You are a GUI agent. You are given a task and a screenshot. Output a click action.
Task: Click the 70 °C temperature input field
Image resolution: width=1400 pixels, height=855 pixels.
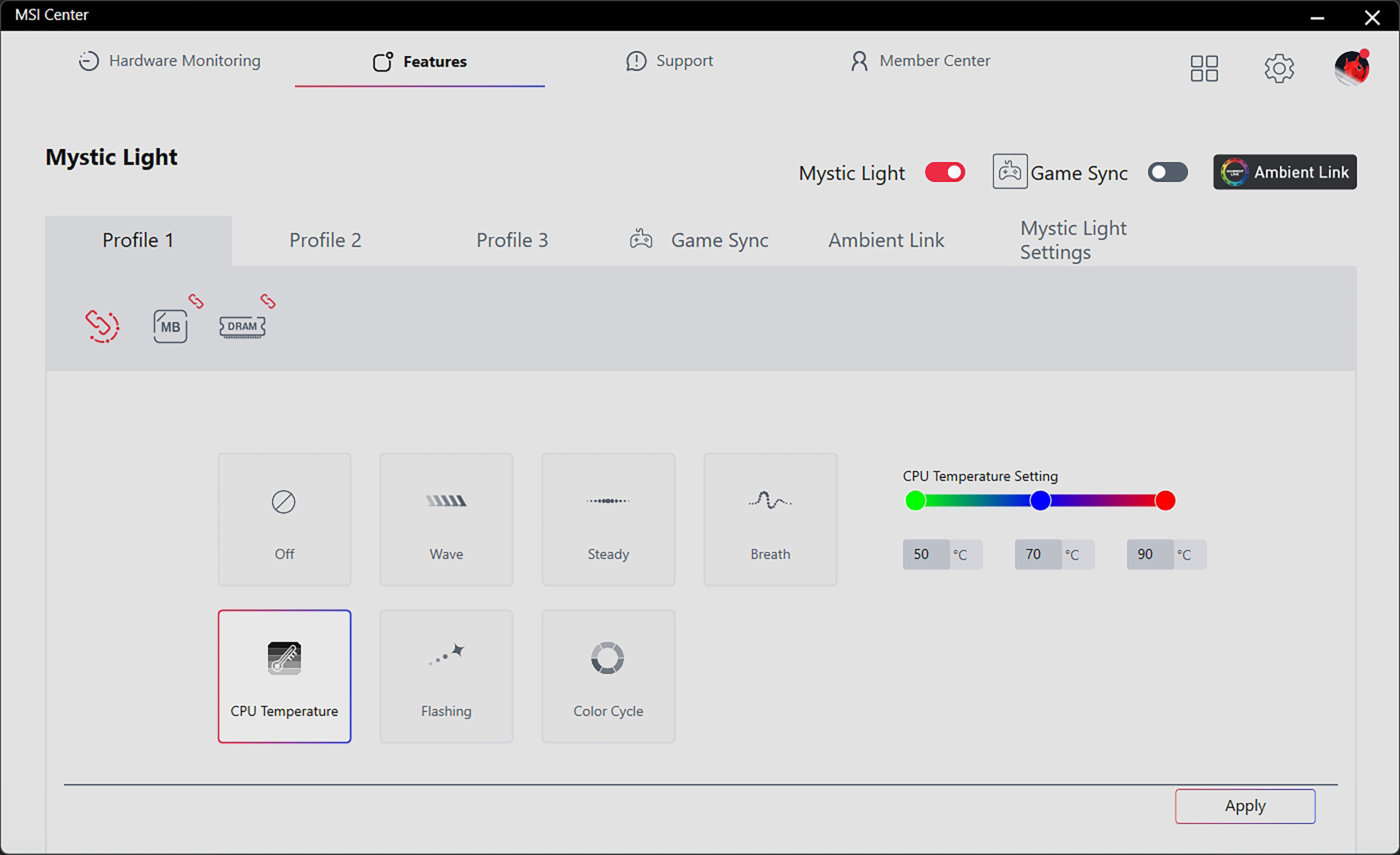pyautogui.click(x=1037, y=554)
